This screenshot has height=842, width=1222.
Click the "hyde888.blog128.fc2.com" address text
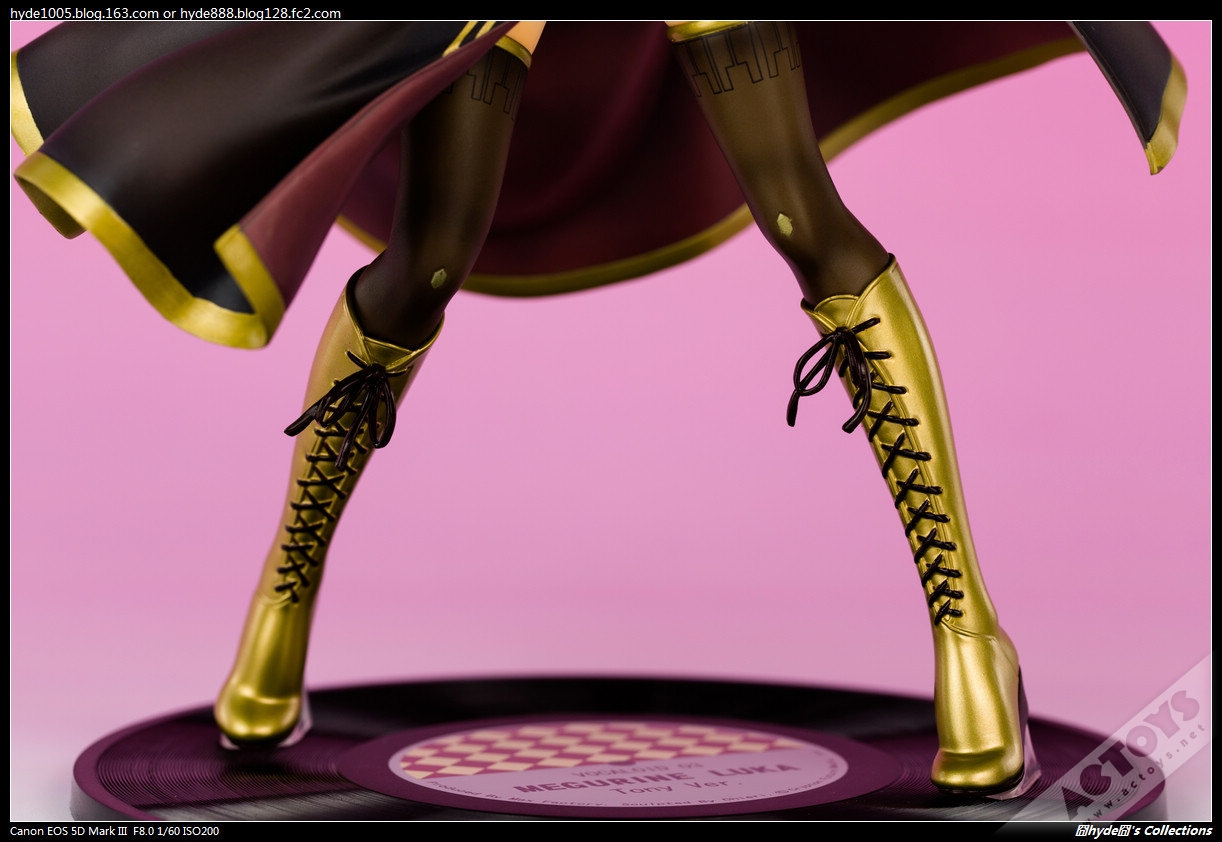[260, 13]
